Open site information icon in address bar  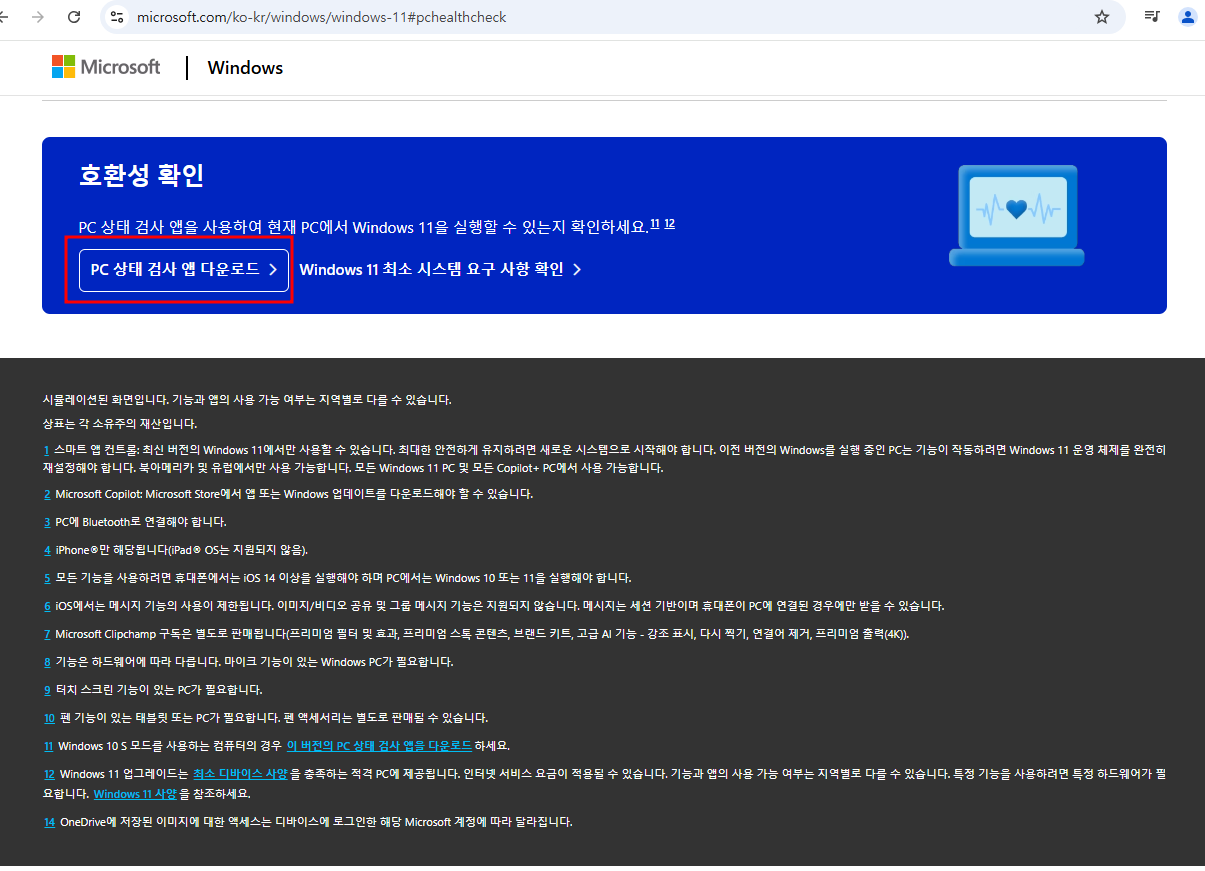(117, 17)
